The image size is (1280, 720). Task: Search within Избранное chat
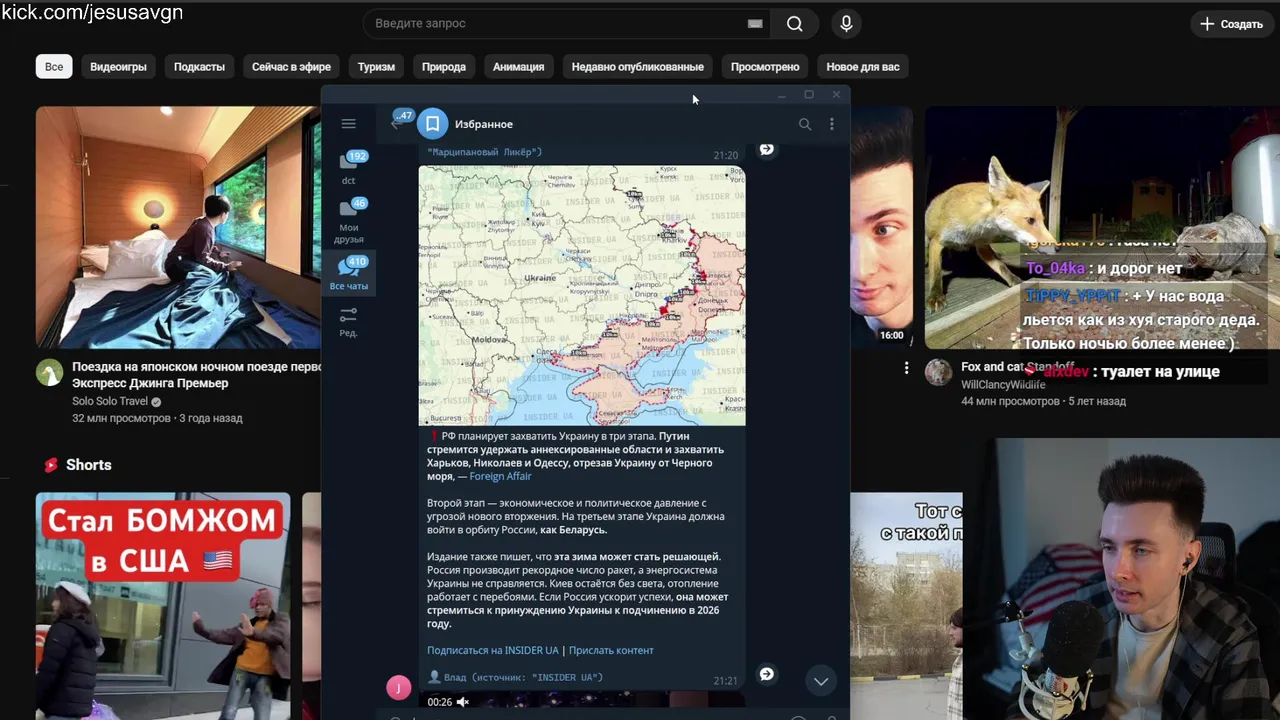(x=805, y=124)
